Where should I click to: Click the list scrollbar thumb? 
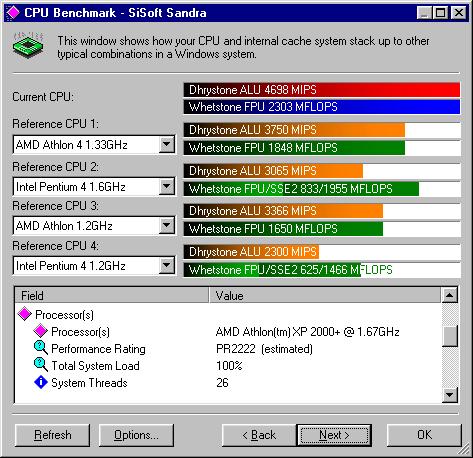pos(450,336)
